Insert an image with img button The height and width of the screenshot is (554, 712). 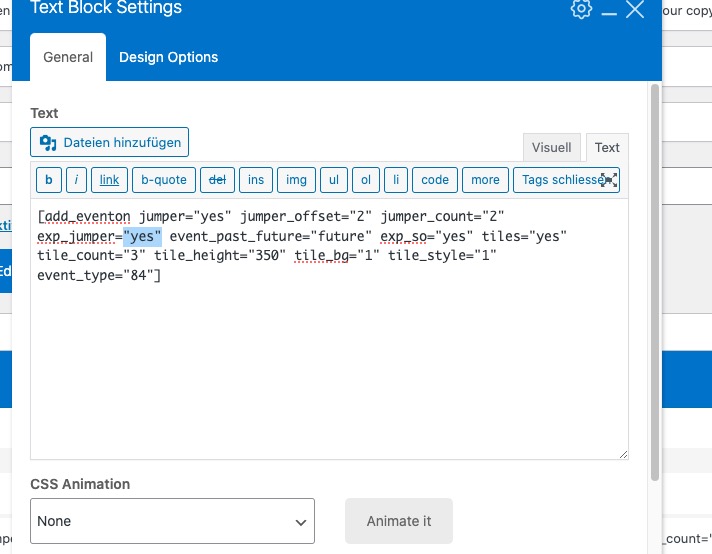[296, 180]
